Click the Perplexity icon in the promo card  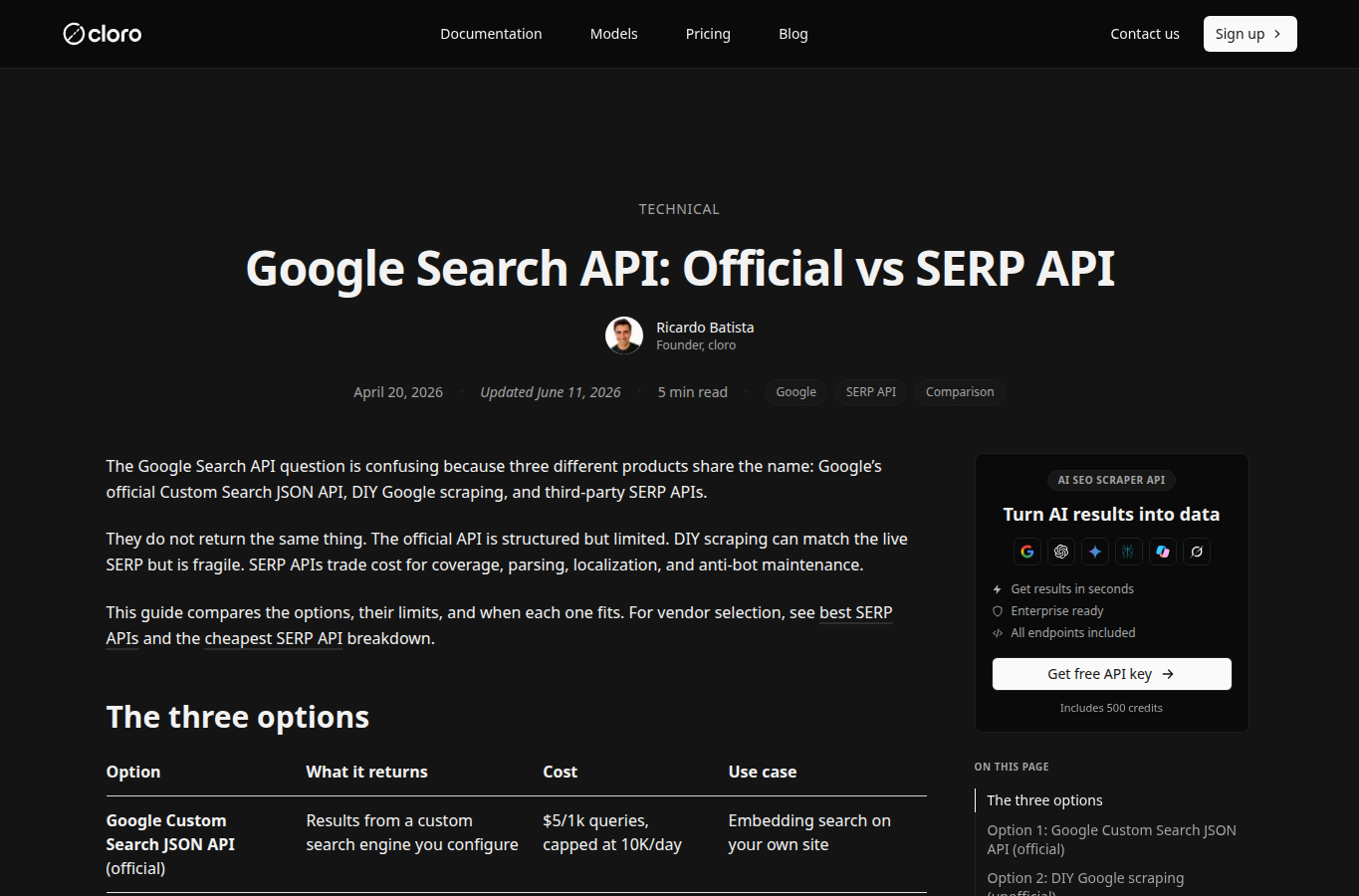tap(1128, 552)
